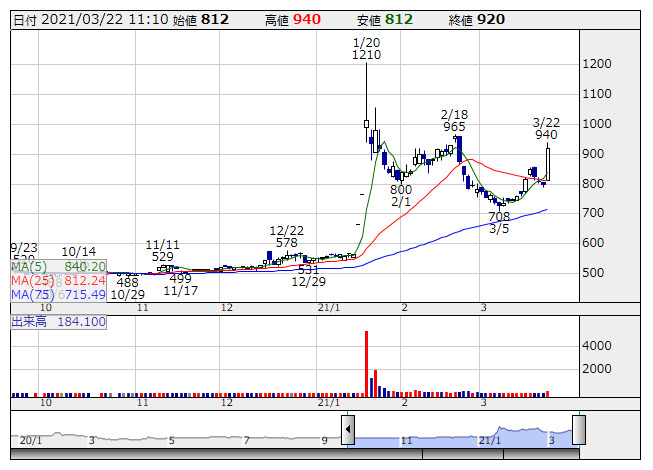653x470 pixels.
Task: Click the 488 10/29 low label
Action: click(x=127, y=288)
